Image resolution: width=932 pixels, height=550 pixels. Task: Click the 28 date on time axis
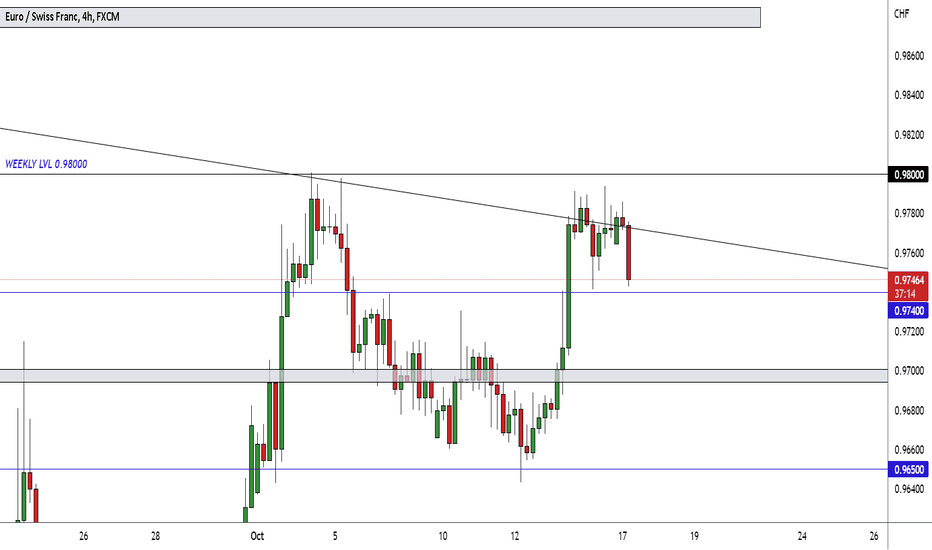tap(155, 536)
